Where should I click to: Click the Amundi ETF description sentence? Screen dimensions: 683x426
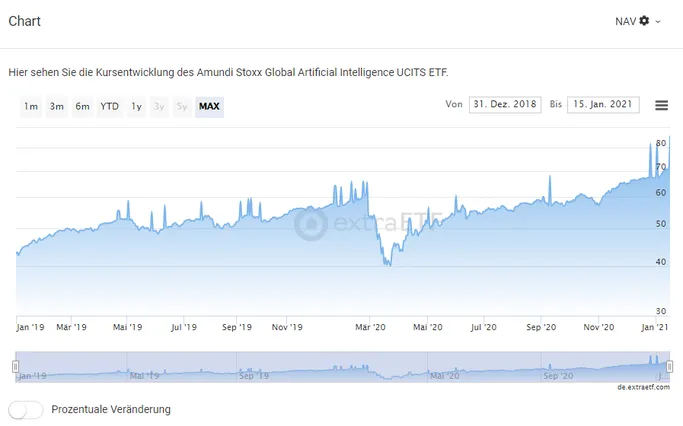pos(228,72)
